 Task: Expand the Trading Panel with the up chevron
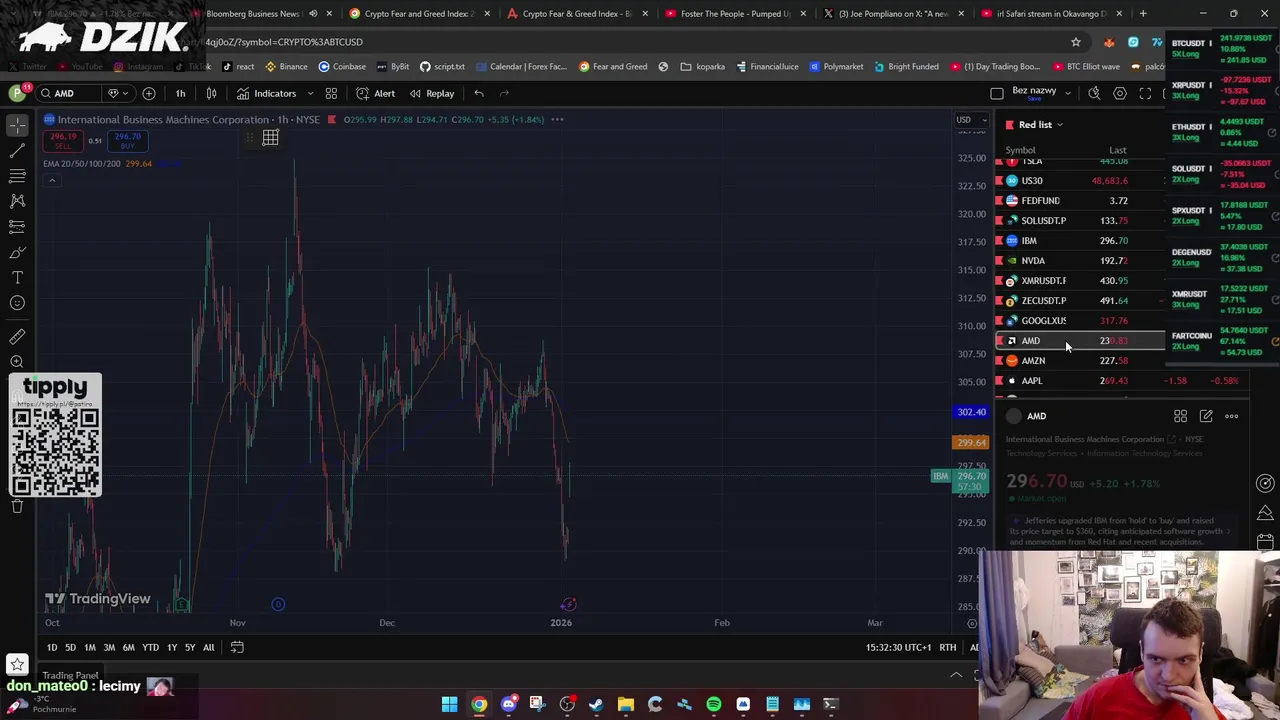[956, 676]
